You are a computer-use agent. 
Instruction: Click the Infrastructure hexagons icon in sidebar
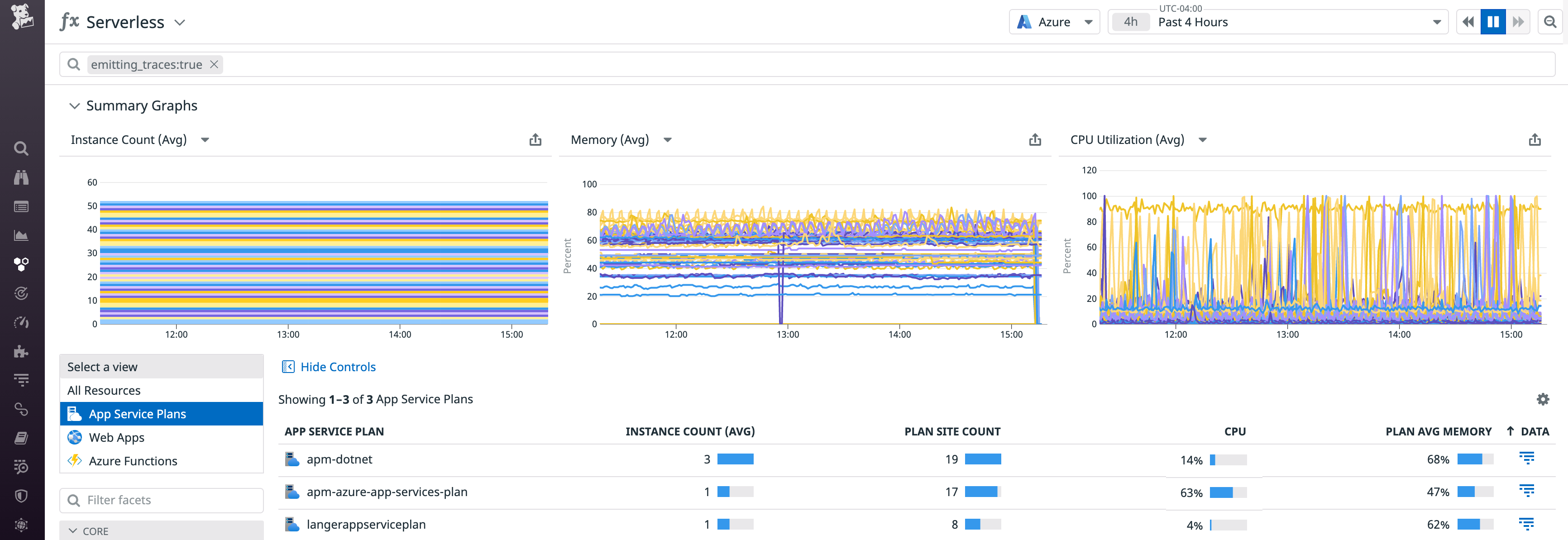[x=21, y=263]
